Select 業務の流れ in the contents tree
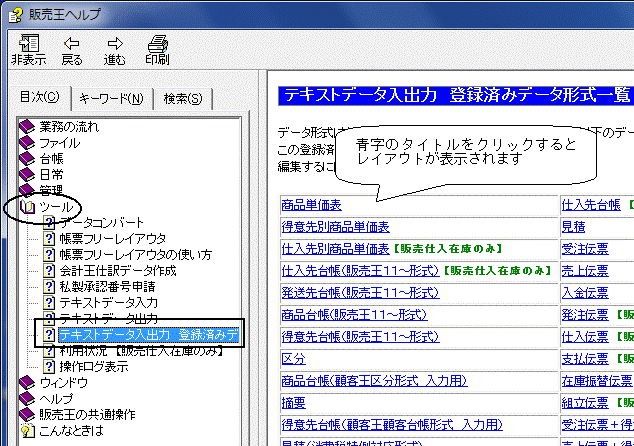Screen dimensions: 634x446 [x=69, y=127]
